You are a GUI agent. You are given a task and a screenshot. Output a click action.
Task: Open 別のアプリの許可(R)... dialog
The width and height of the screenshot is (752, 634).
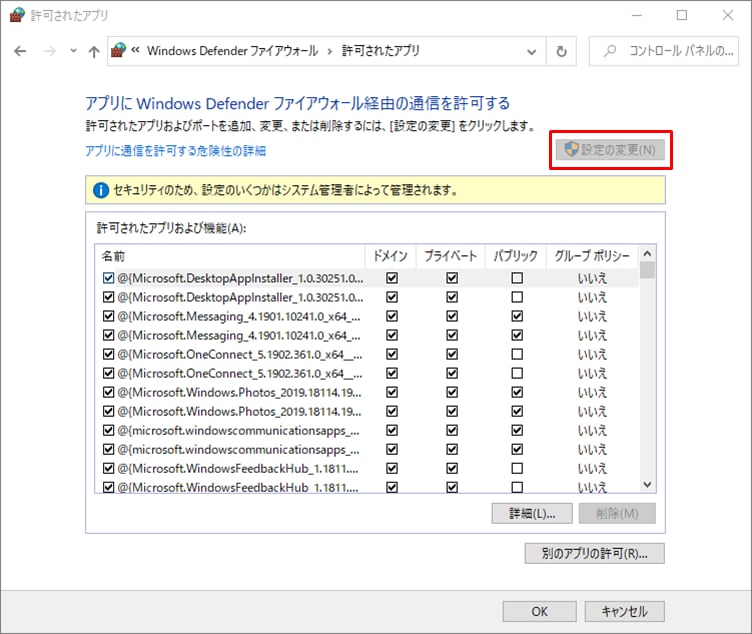tap(595, 553)
